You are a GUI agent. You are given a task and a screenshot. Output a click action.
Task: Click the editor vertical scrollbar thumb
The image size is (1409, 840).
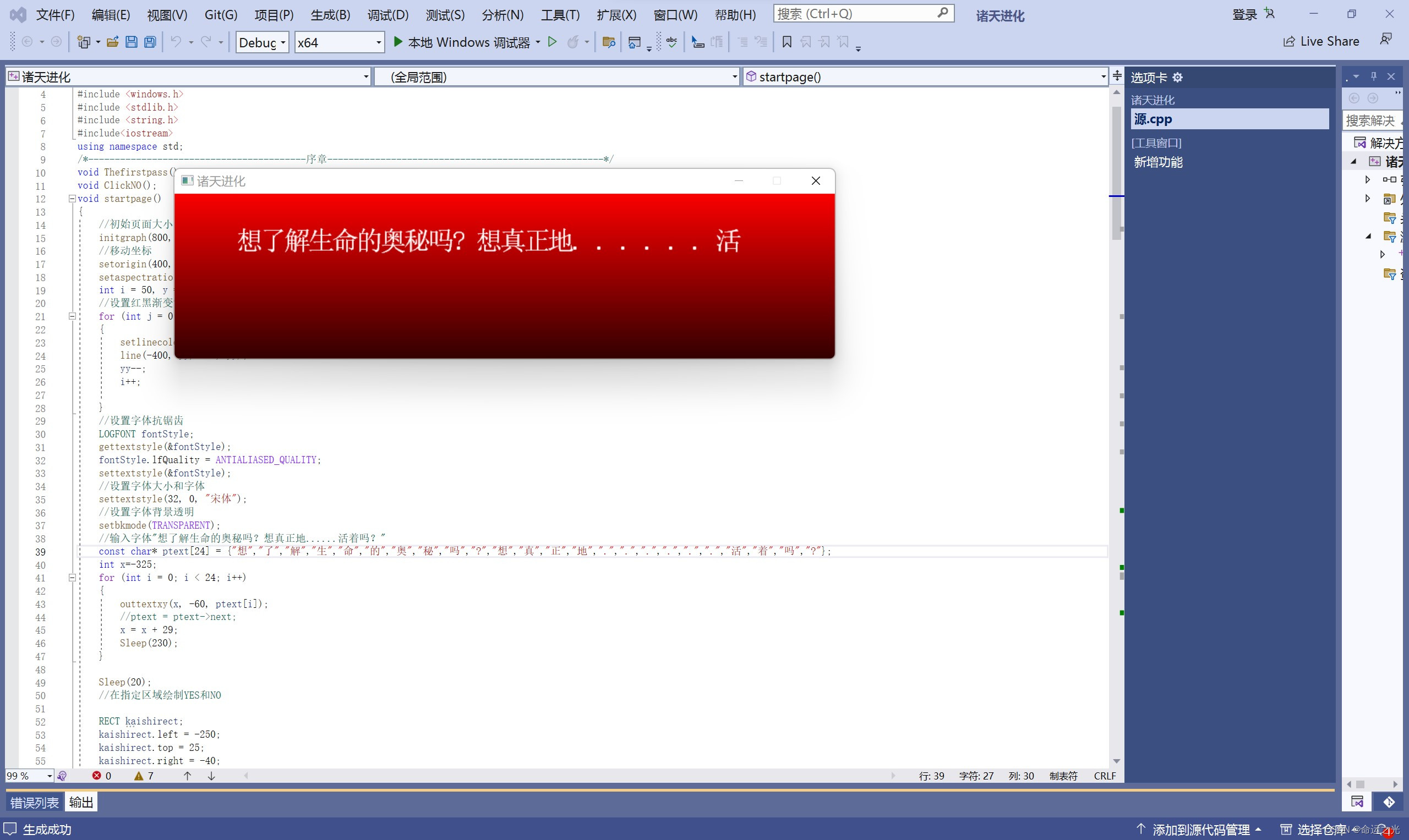1117,173
